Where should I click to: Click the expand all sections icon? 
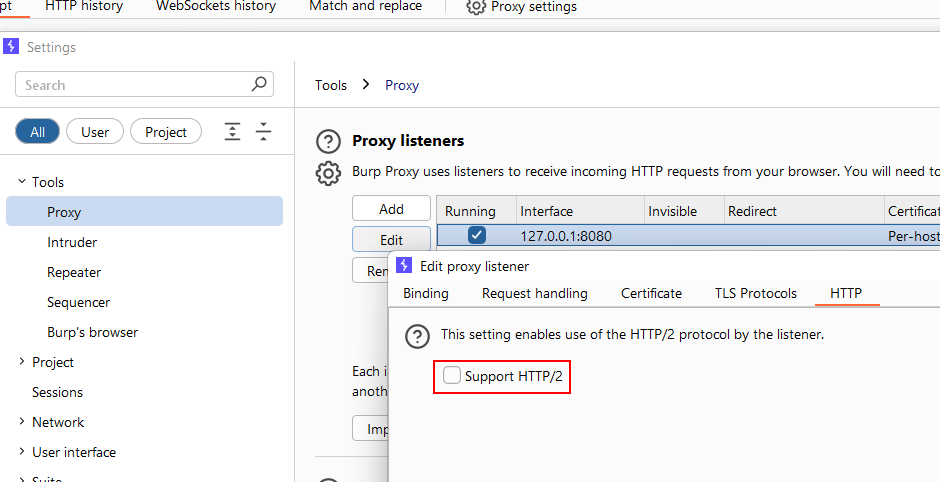pyautogui.click(x=232, y=131)
